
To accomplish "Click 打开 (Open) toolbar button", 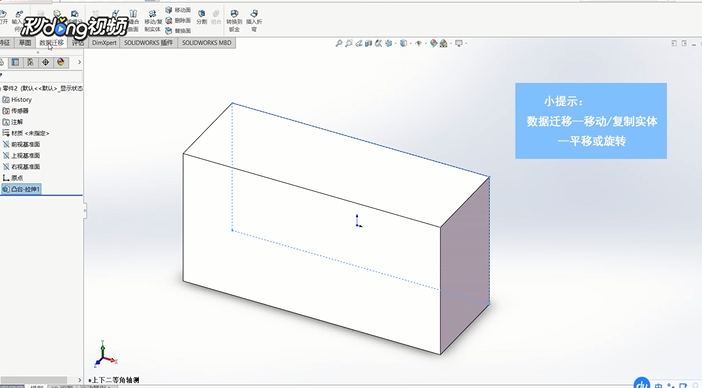I will [4, 18].
